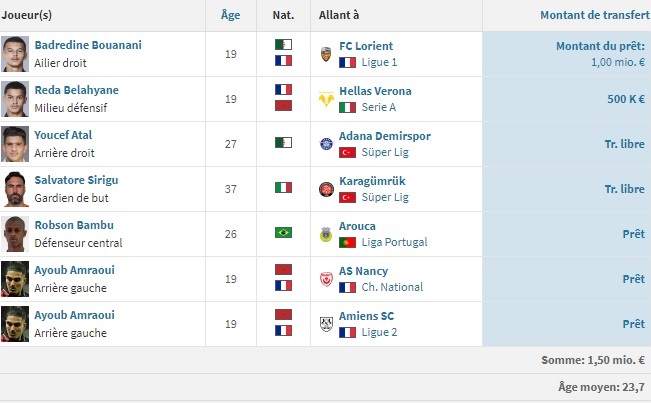Click the Italian flag beside Serie A

point(348,107)
